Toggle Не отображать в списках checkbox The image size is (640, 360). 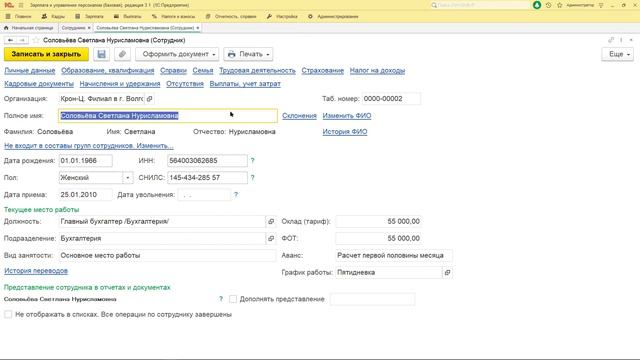pos(8,314)
